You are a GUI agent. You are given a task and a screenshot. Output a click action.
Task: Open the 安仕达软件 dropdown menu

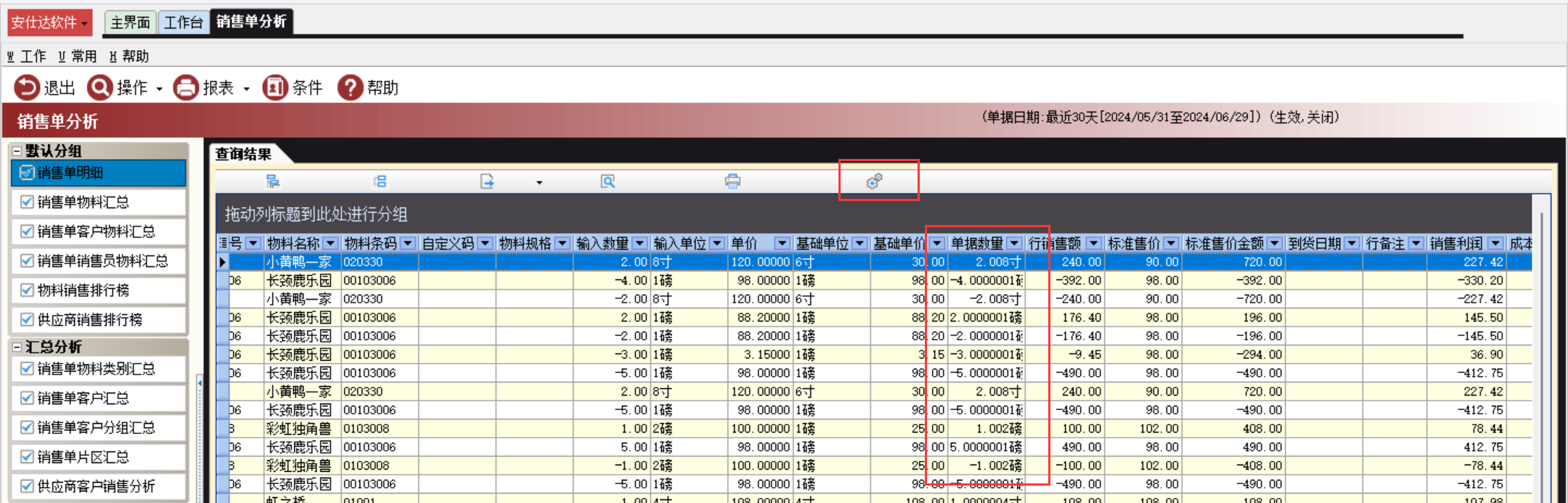(49, 23)
